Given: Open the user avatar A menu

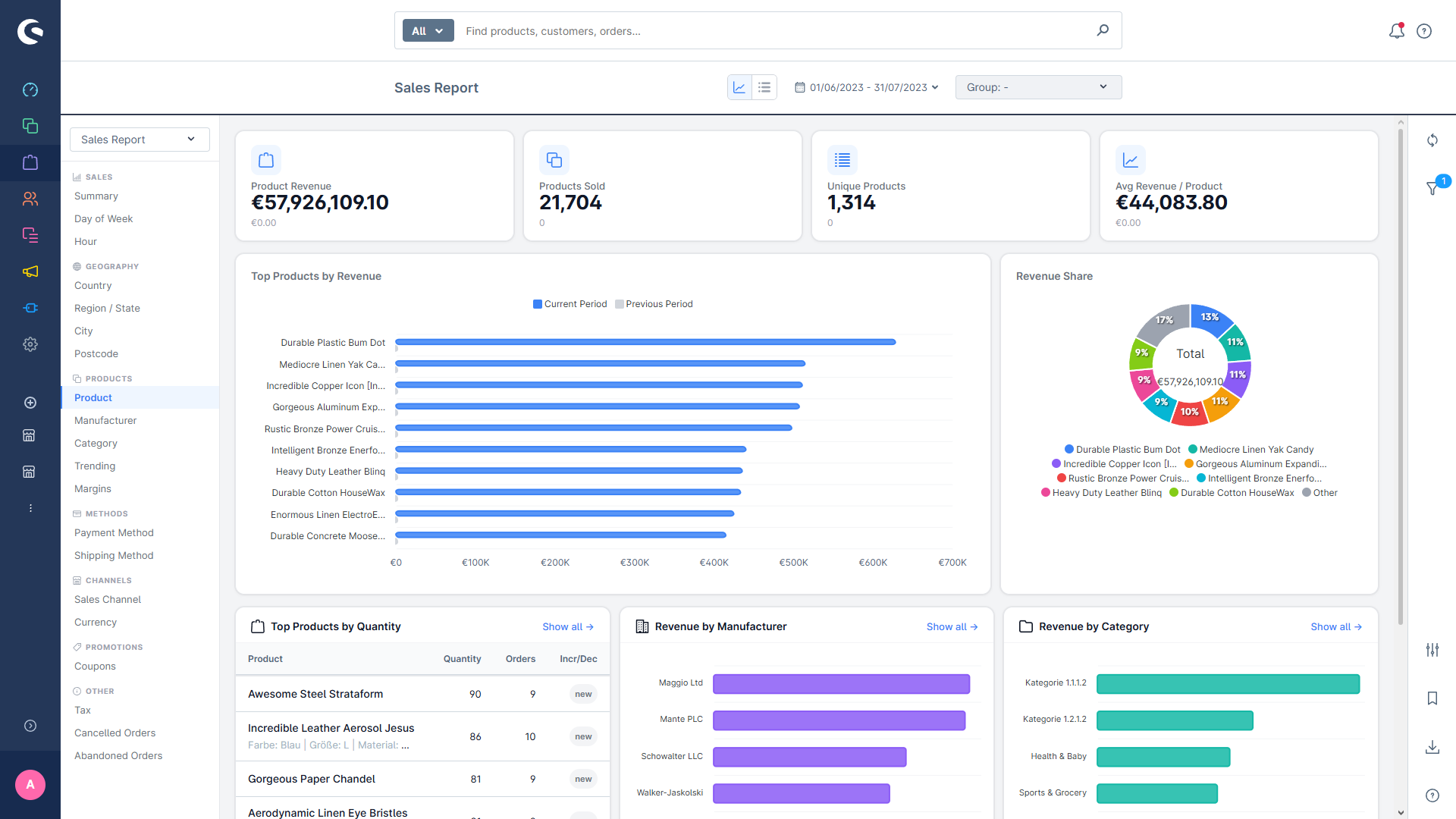Looking at the screenshot, I should pos(30,785).
